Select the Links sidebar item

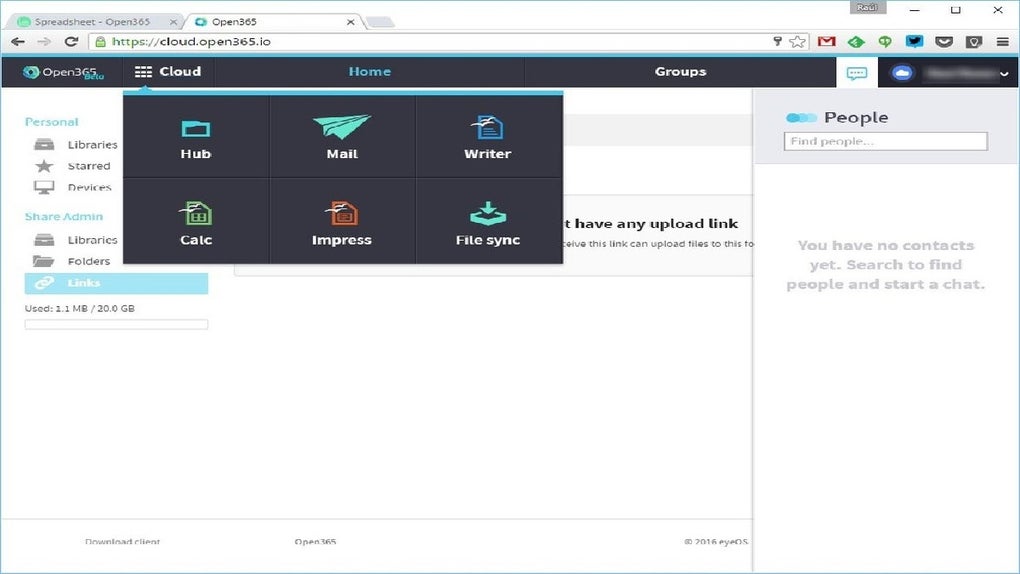click(116, 283)
